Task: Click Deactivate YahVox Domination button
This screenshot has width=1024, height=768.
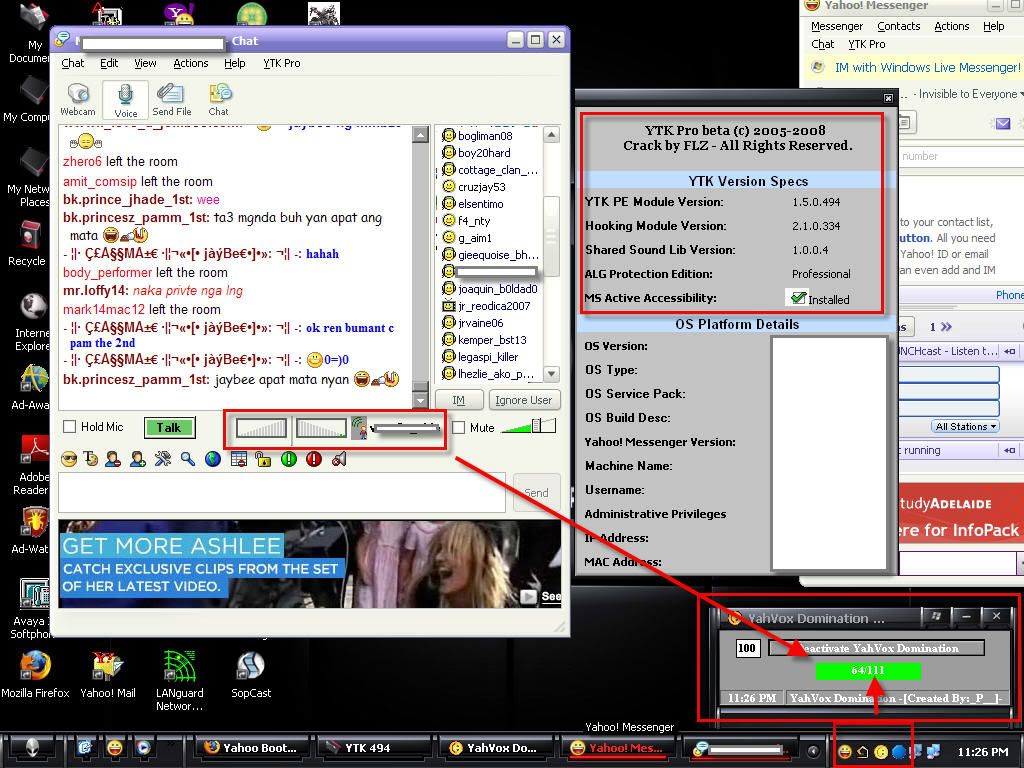Action: tap(876, 648)
